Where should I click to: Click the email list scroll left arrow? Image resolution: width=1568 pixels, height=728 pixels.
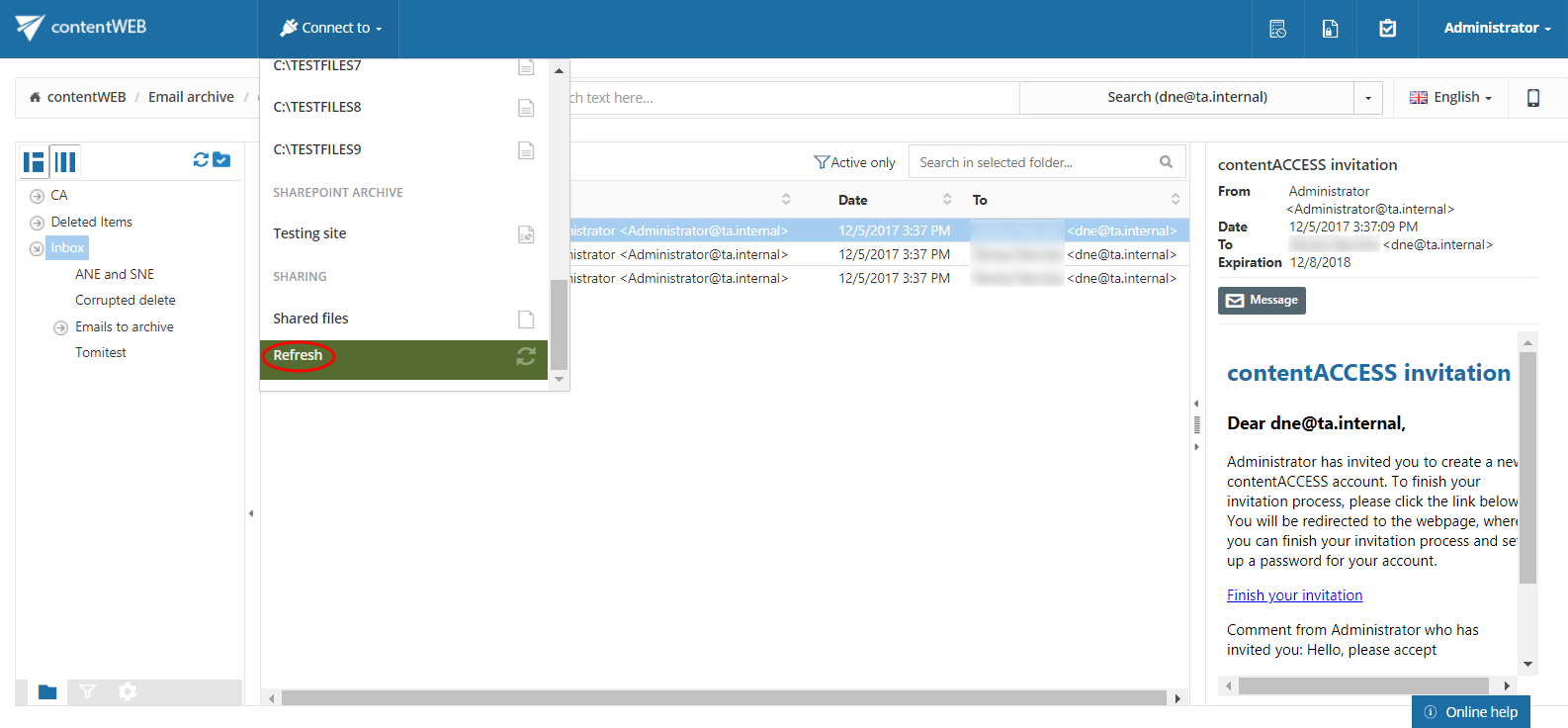272,698
